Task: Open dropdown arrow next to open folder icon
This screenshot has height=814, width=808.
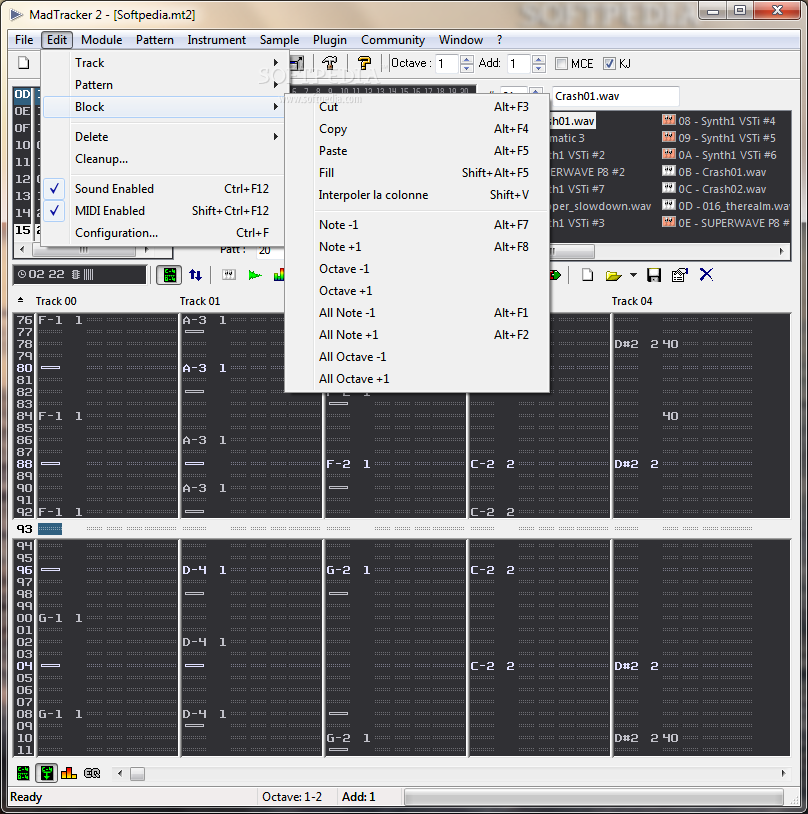Action: 634,275
